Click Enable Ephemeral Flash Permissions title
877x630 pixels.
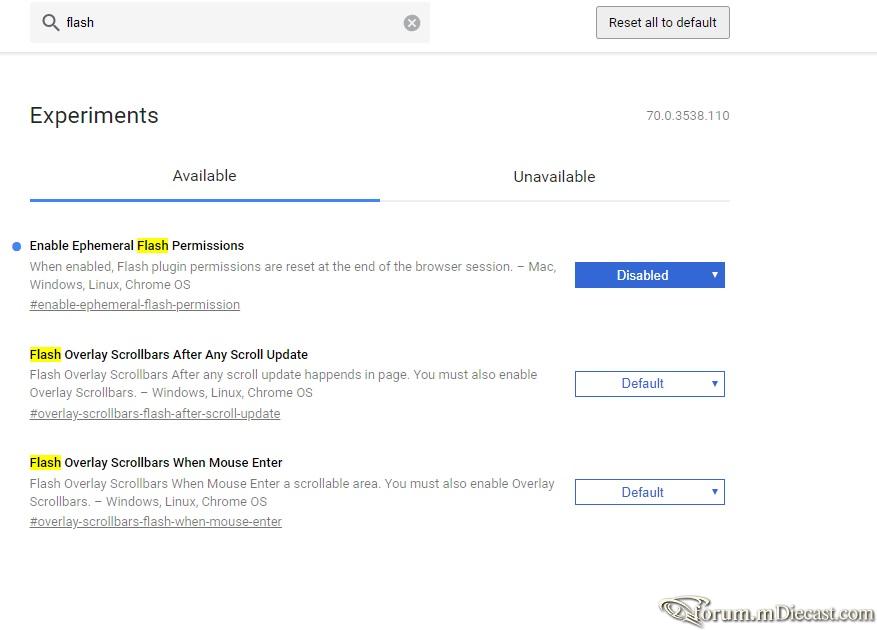coord(137,246)
